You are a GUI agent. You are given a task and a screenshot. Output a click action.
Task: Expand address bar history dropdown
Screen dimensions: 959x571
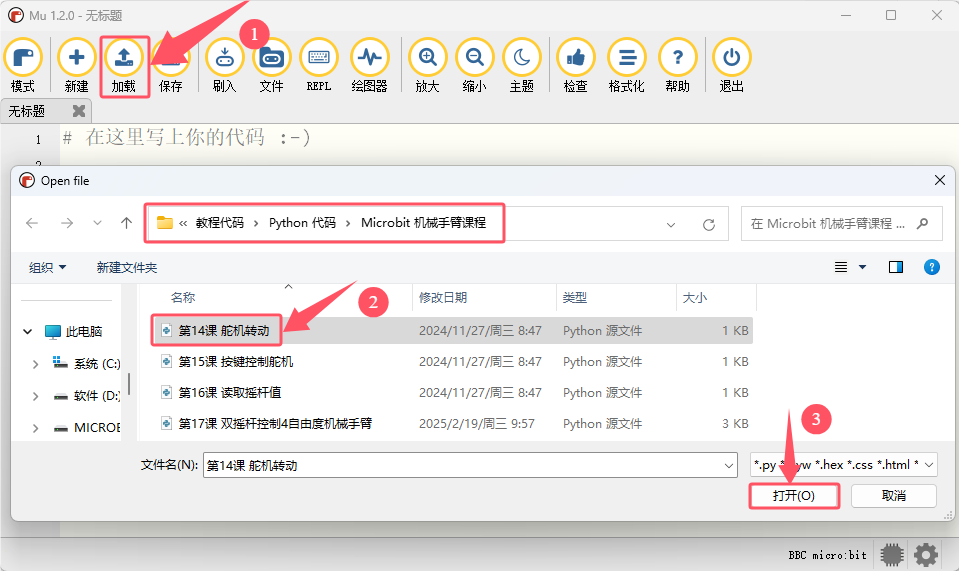click(x=671, y=224)
